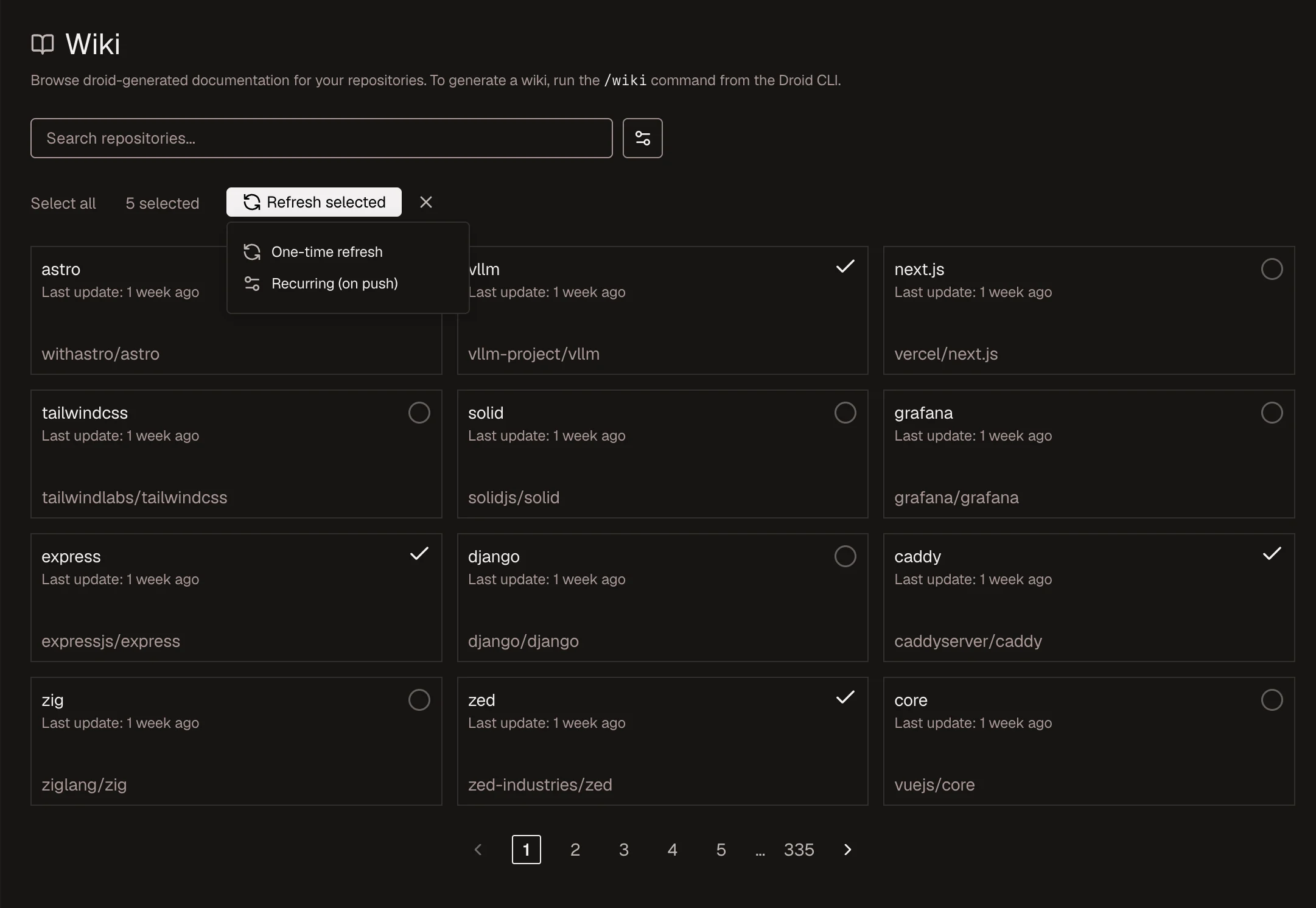The height and width of the screenshot is (908, 1316).
Task: Select the core repository circle
Action: click(x=1272, y=700)
